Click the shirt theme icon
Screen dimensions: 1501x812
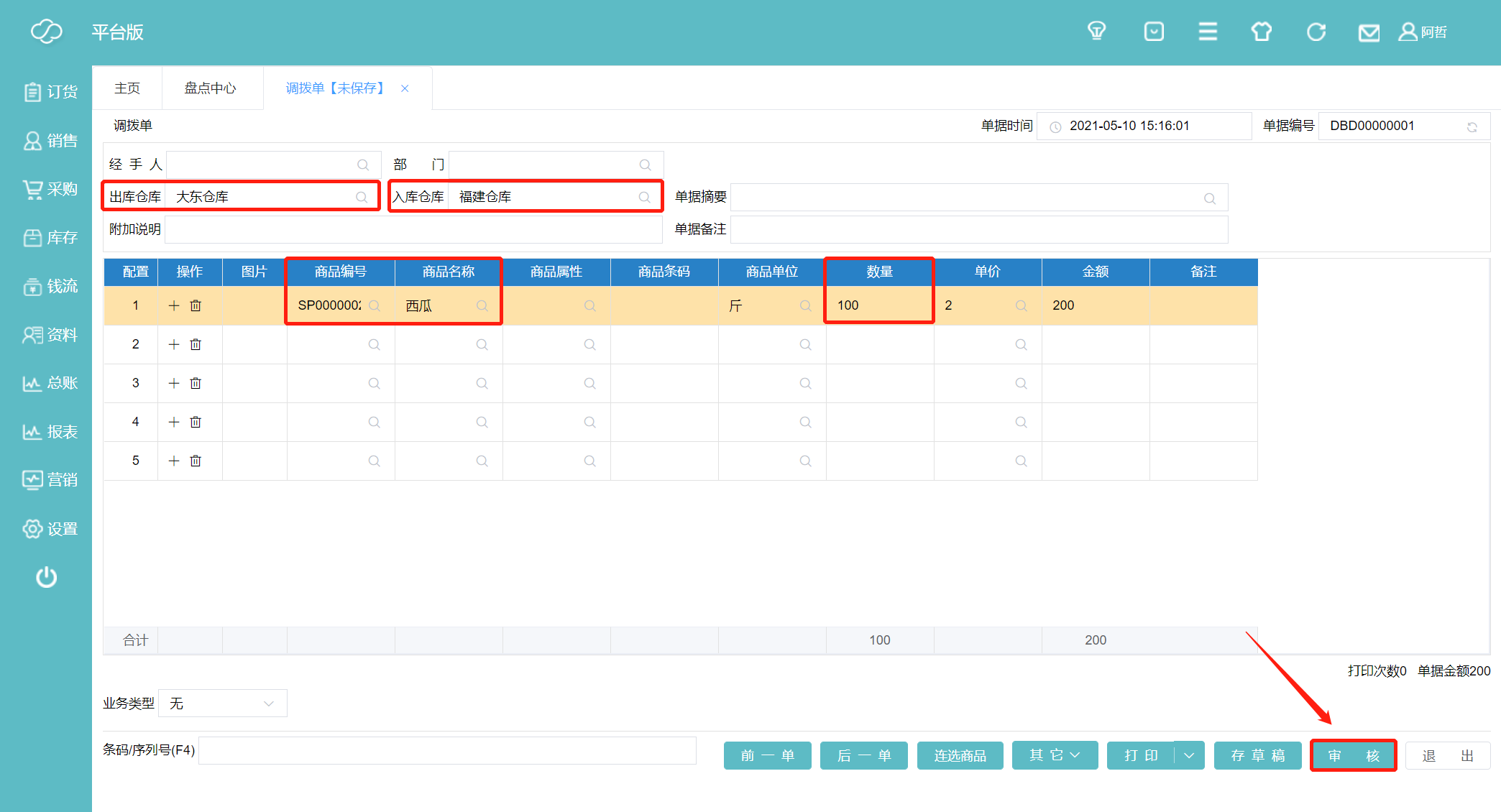(1261, 32)
